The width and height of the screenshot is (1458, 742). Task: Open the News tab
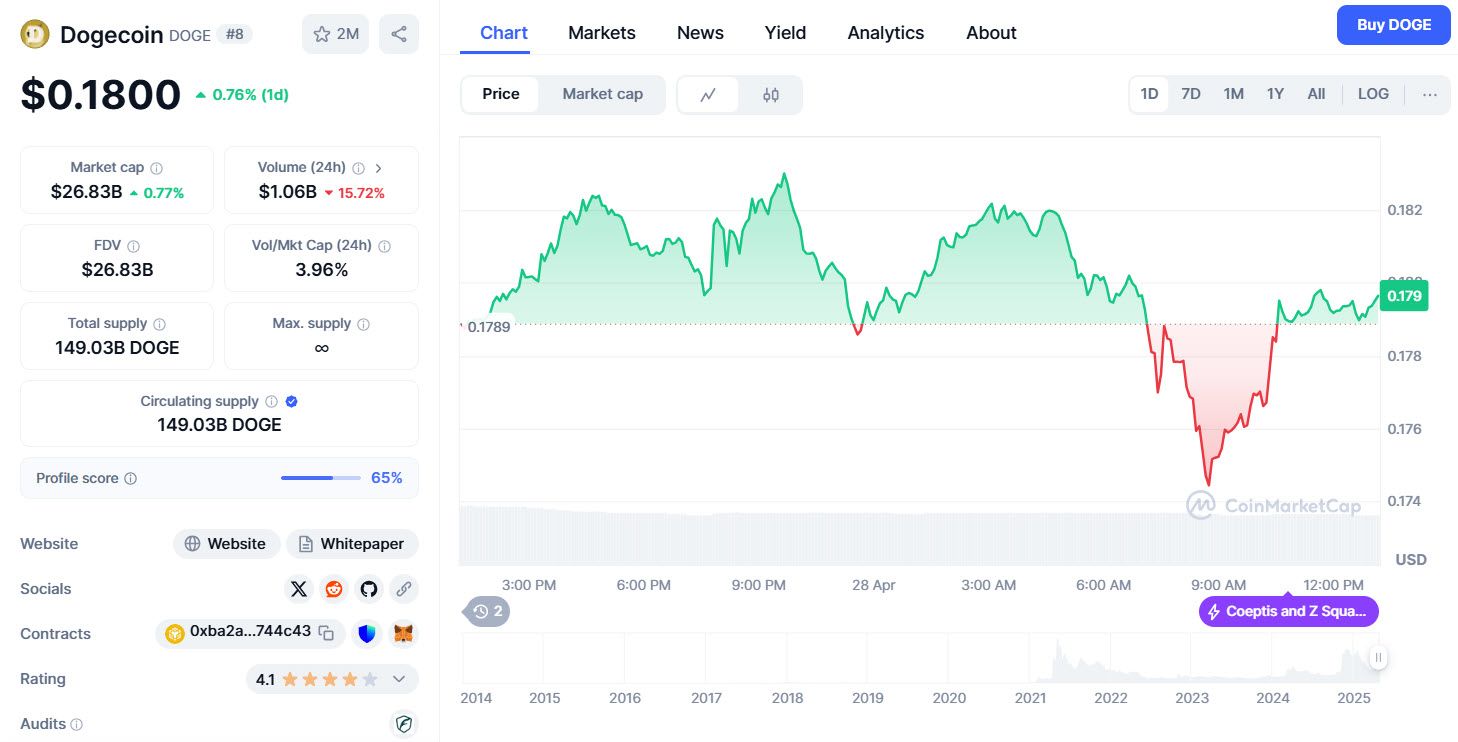coord(700,32)
